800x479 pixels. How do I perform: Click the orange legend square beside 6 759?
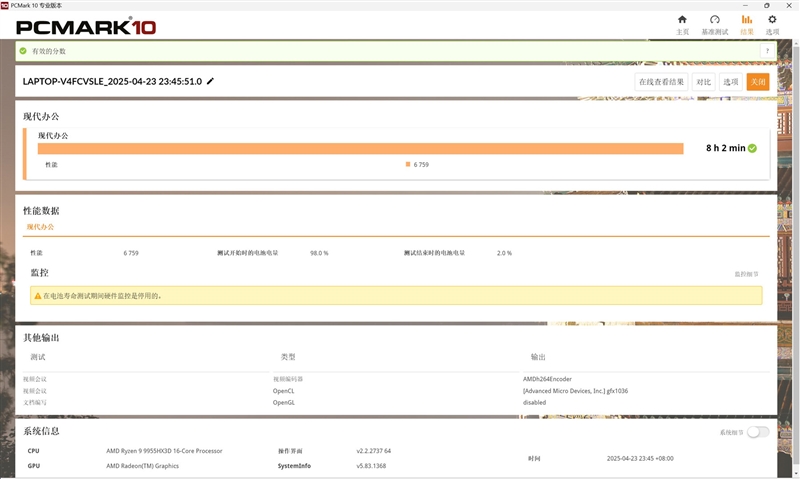[x=408, y=164]
